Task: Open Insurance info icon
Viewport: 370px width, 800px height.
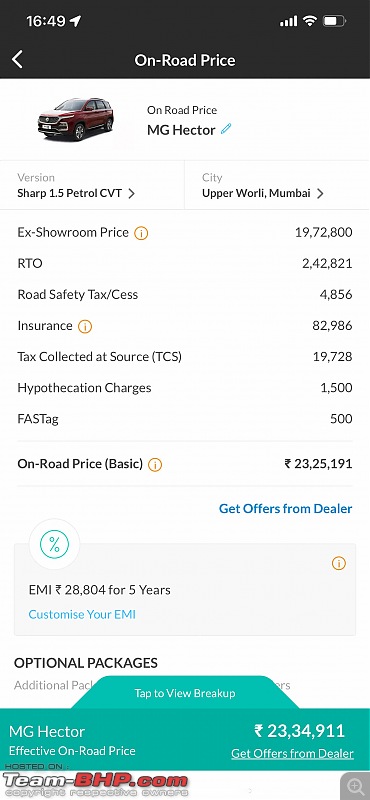Action: [x=85, y=327]
